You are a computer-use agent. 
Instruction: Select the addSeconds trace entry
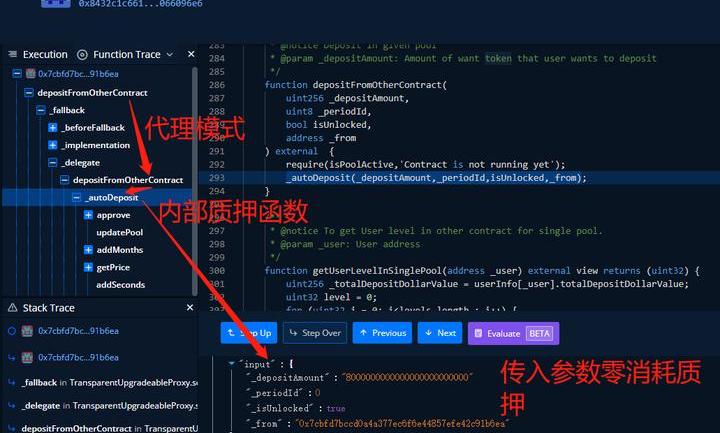[120, 285]
